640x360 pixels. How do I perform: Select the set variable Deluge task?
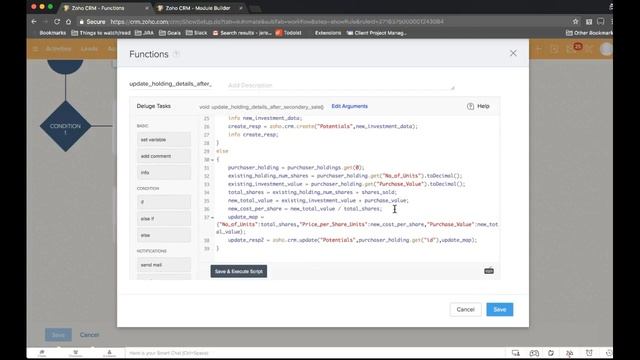point(164,140)
